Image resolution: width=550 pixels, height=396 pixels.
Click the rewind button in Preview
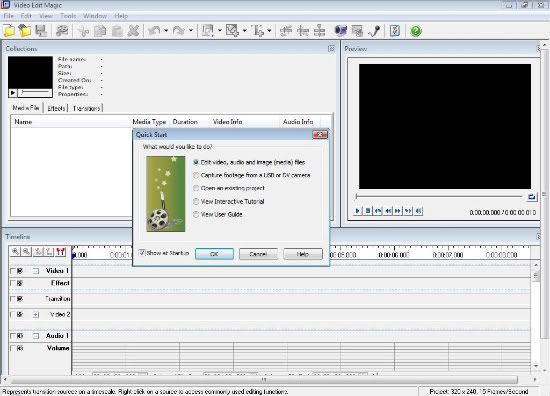(388, 211)
